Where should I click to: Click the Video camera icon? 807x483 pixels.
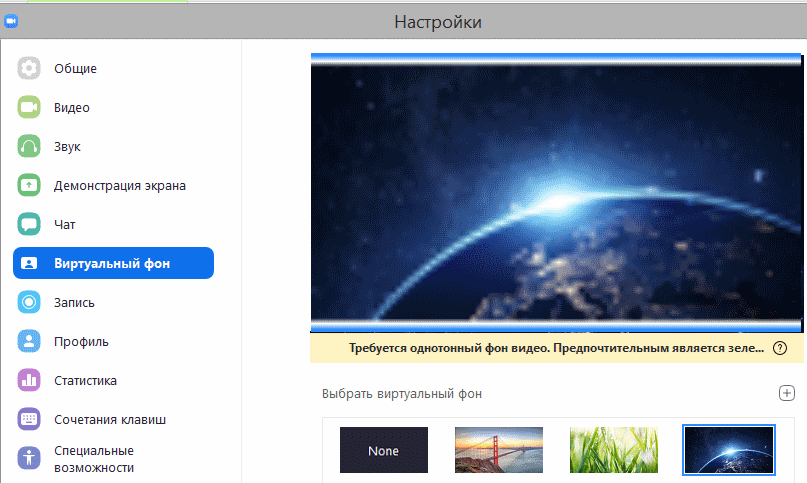pos(29,107)
